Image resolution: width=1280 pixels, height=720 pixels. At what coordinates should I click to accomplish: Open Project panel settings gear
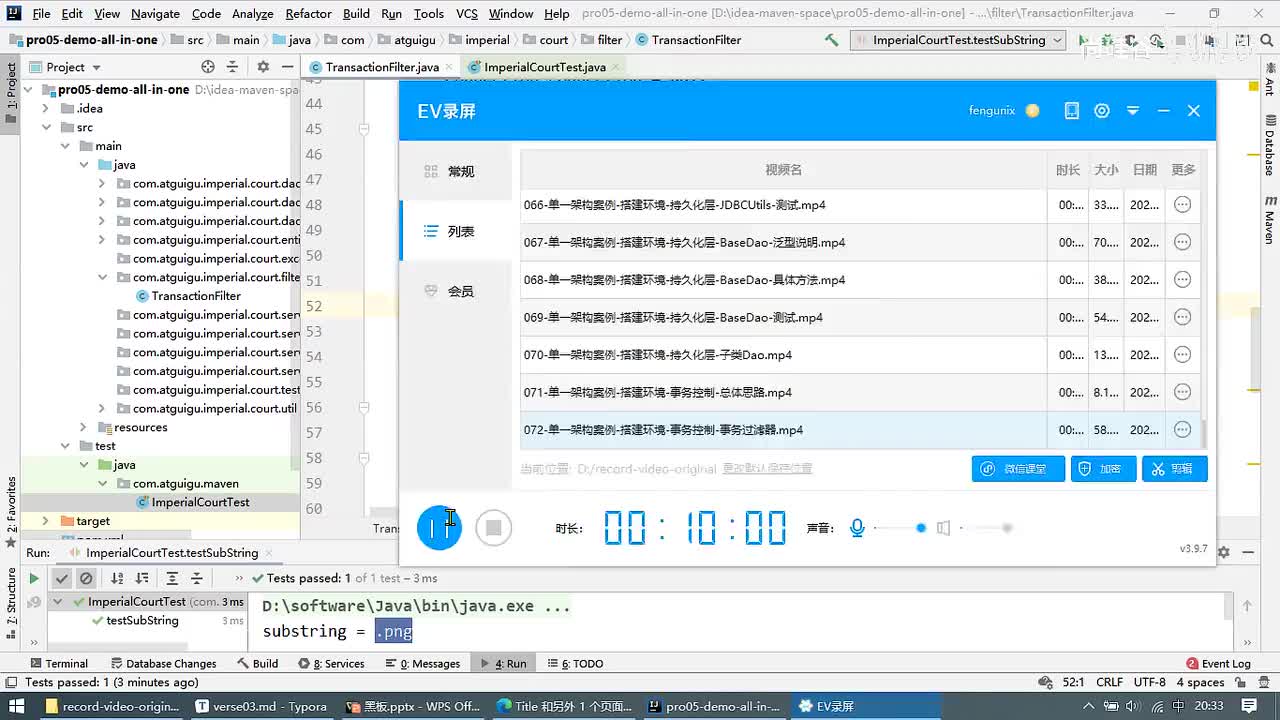(x=263, y=67)
